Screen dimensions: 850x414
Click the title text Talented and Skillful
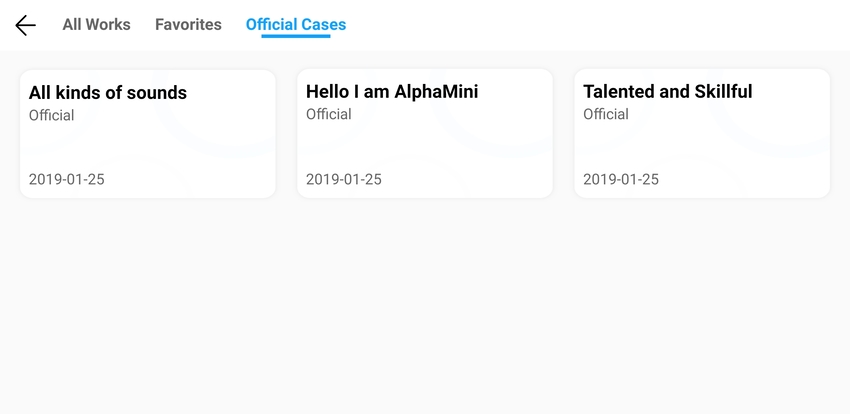point(668,92)
